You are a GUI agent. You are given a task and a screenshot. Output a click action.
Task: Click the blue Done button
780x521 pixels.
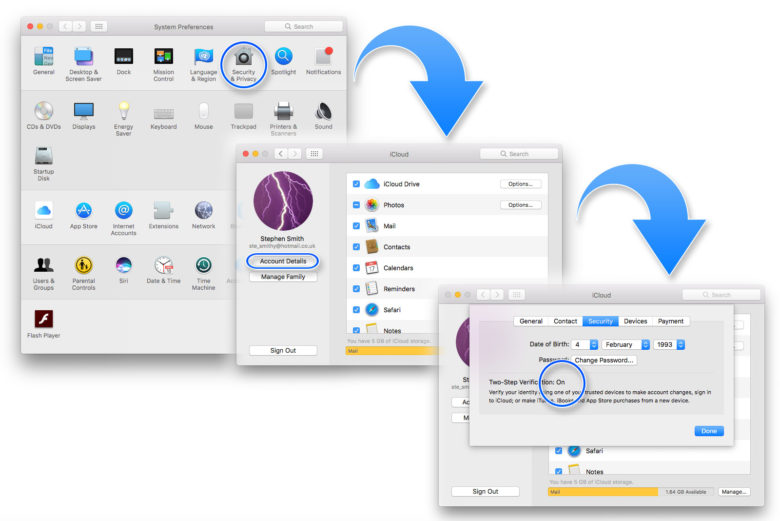(x=709, y=431)
